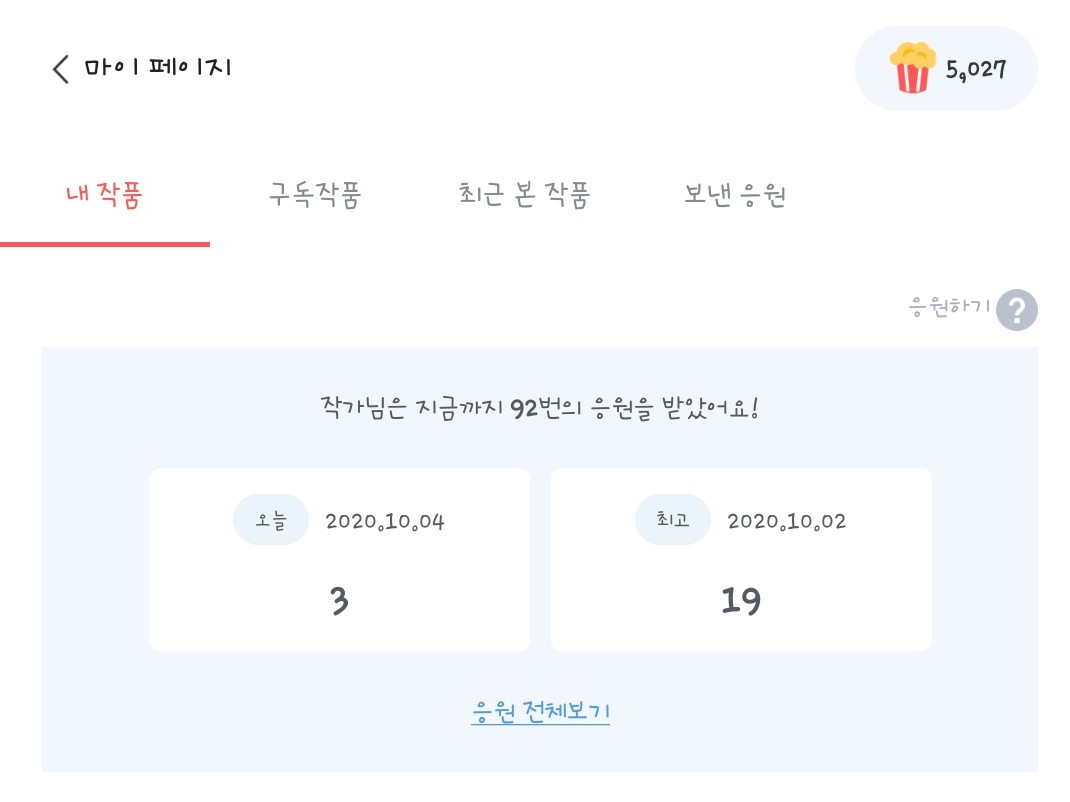The height and width of the screenshot is (802, 1070).
Task: Click the 최고 badge
Action: 672,521
